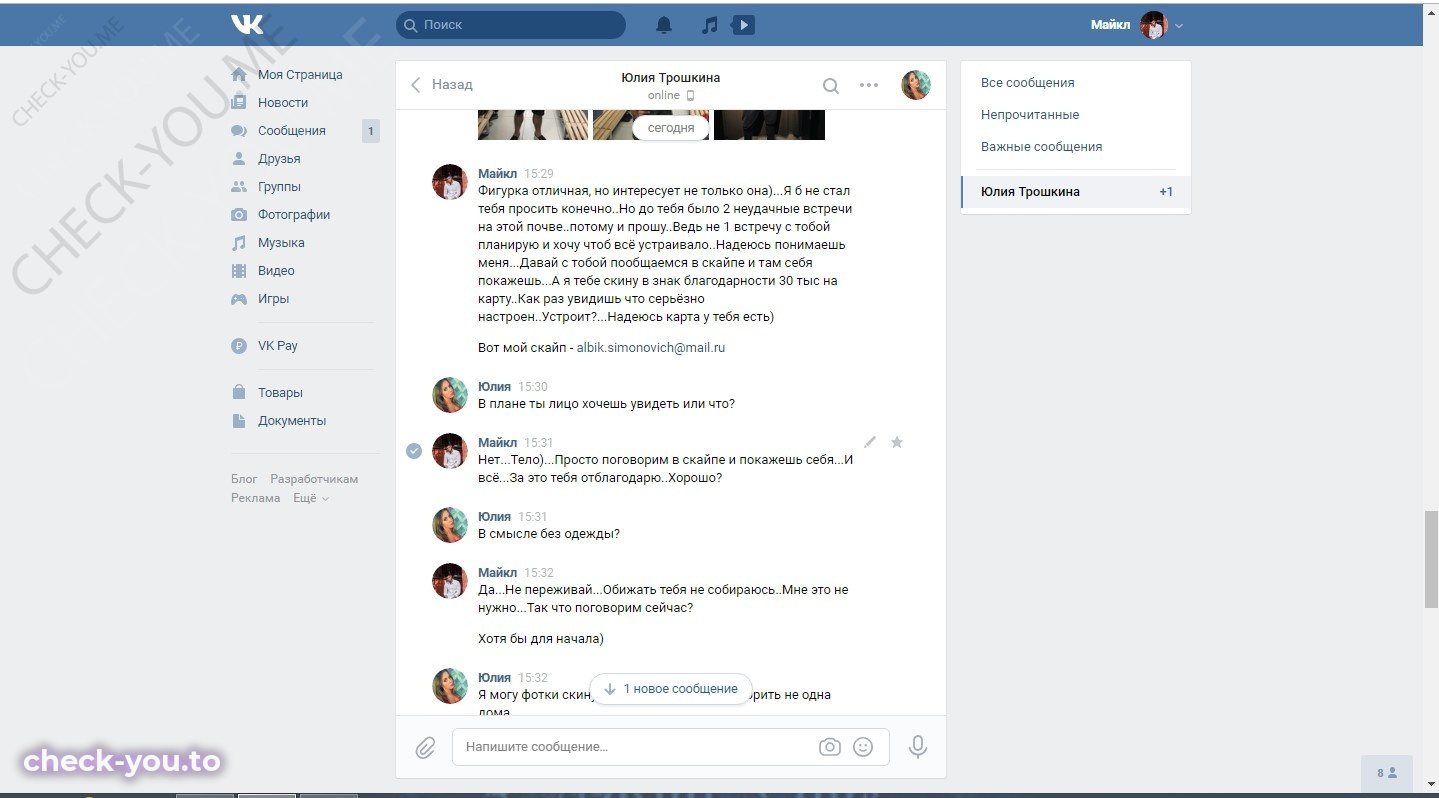Screen dimensions: 1439x798
Task: Select the Юлия Трошкина conversation tab
Action: point(1076,192)
